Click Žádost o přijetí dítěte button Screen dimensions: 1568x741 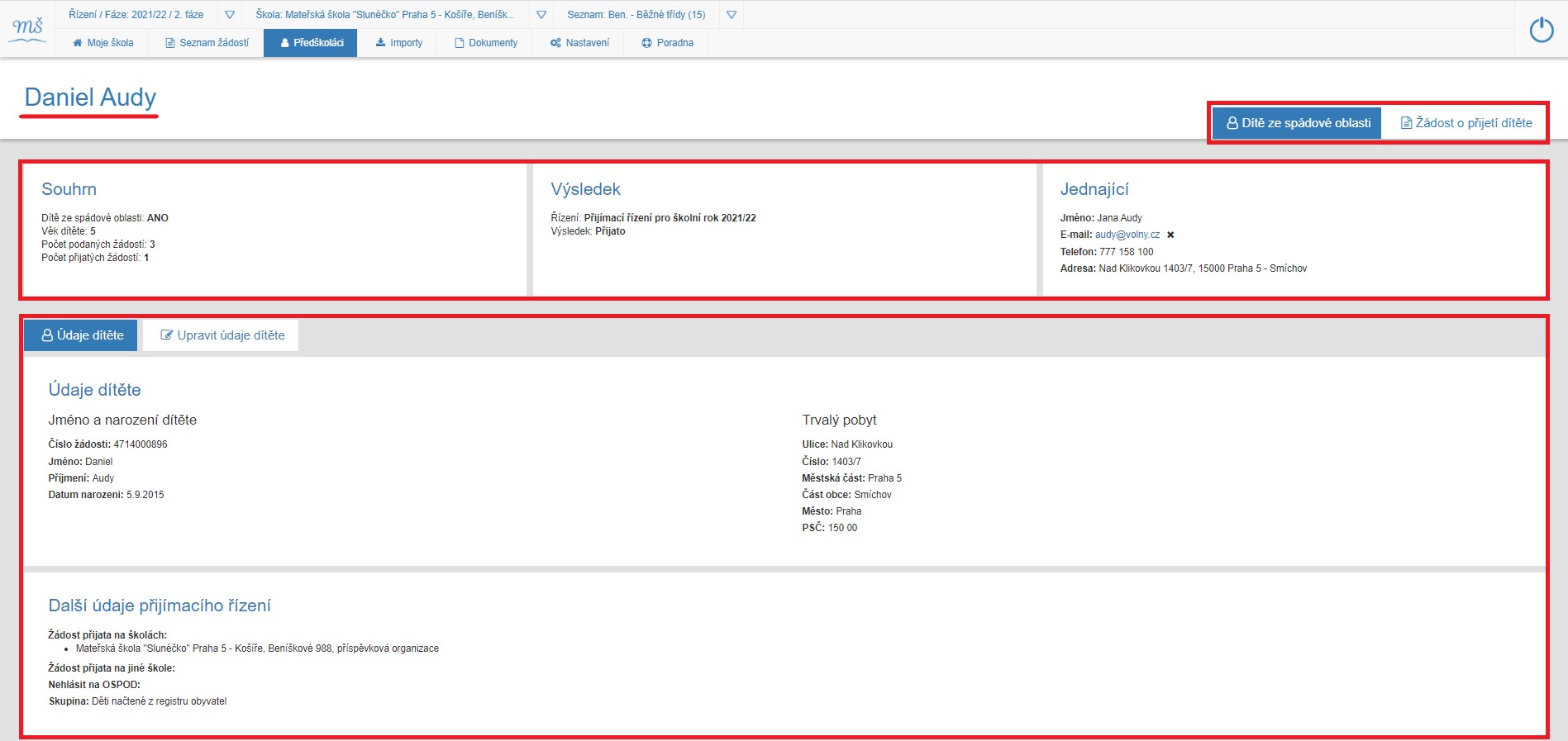[1466, 123]
